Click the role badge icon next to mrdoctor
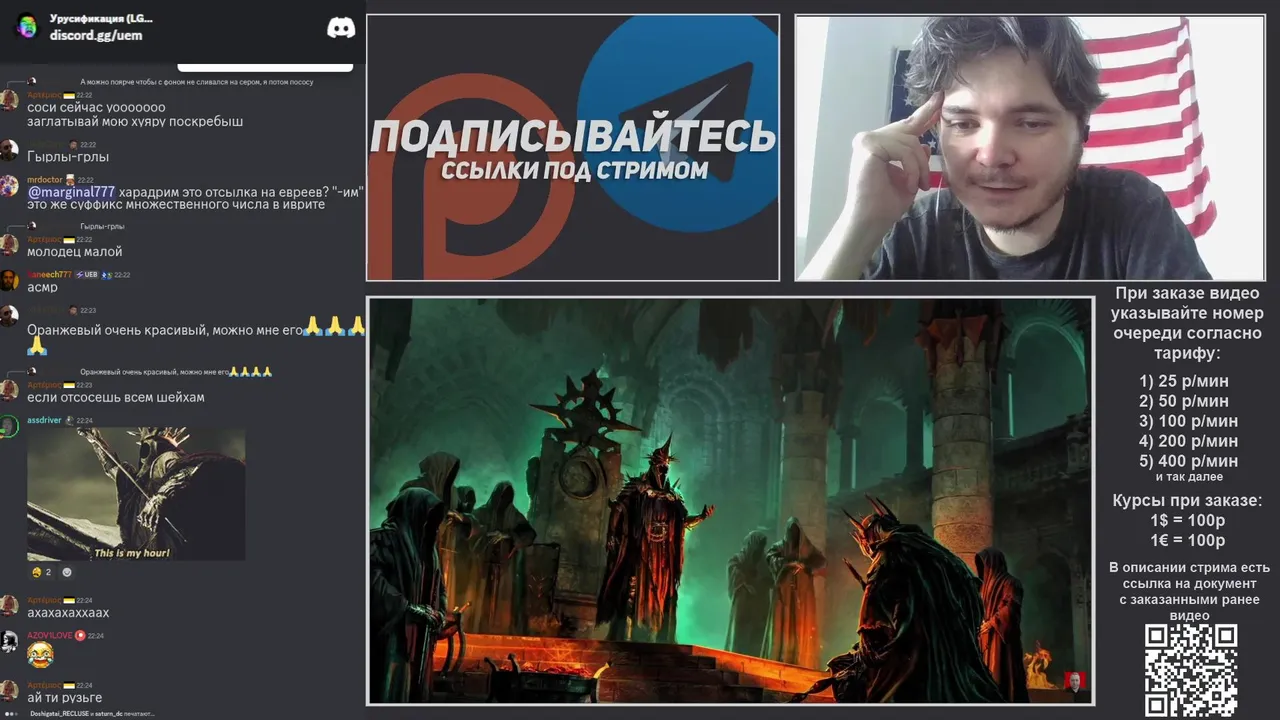1280x720 pixels. click(70, 180)
